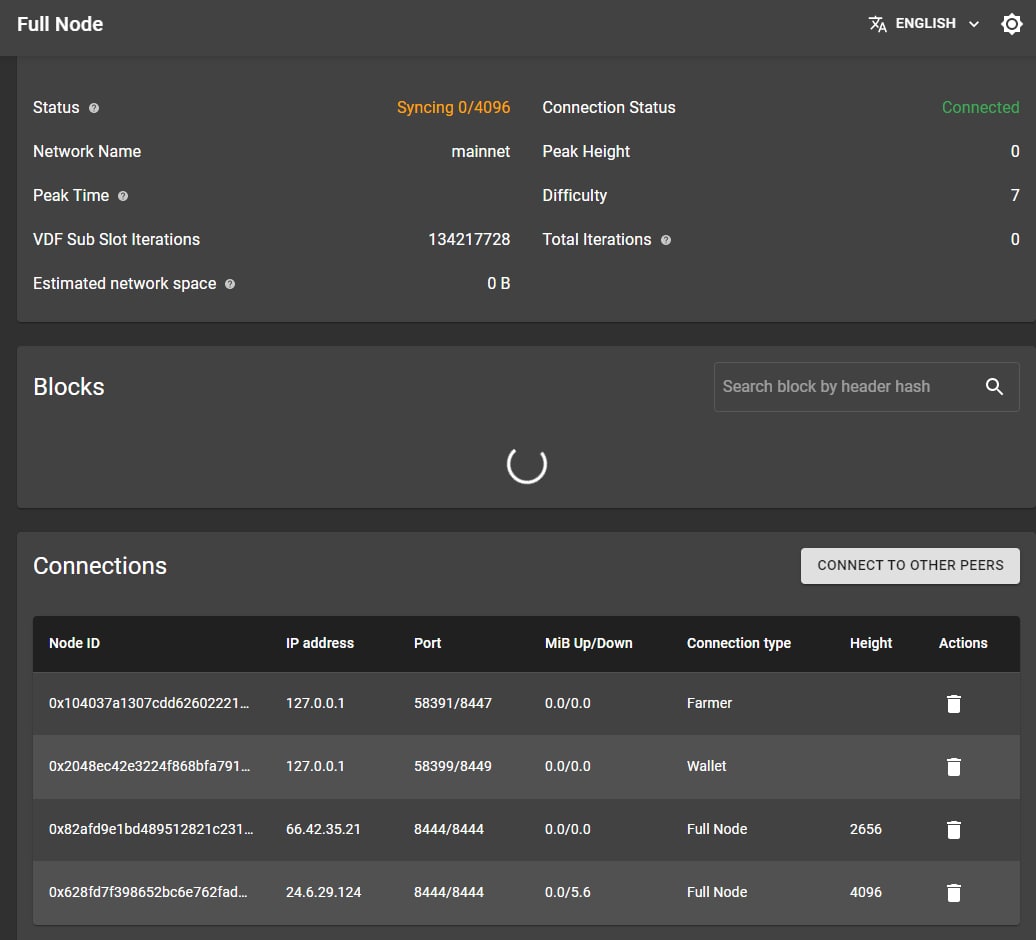Click the Peak Time help icon
1036x940 pixels.
point(123,196)
